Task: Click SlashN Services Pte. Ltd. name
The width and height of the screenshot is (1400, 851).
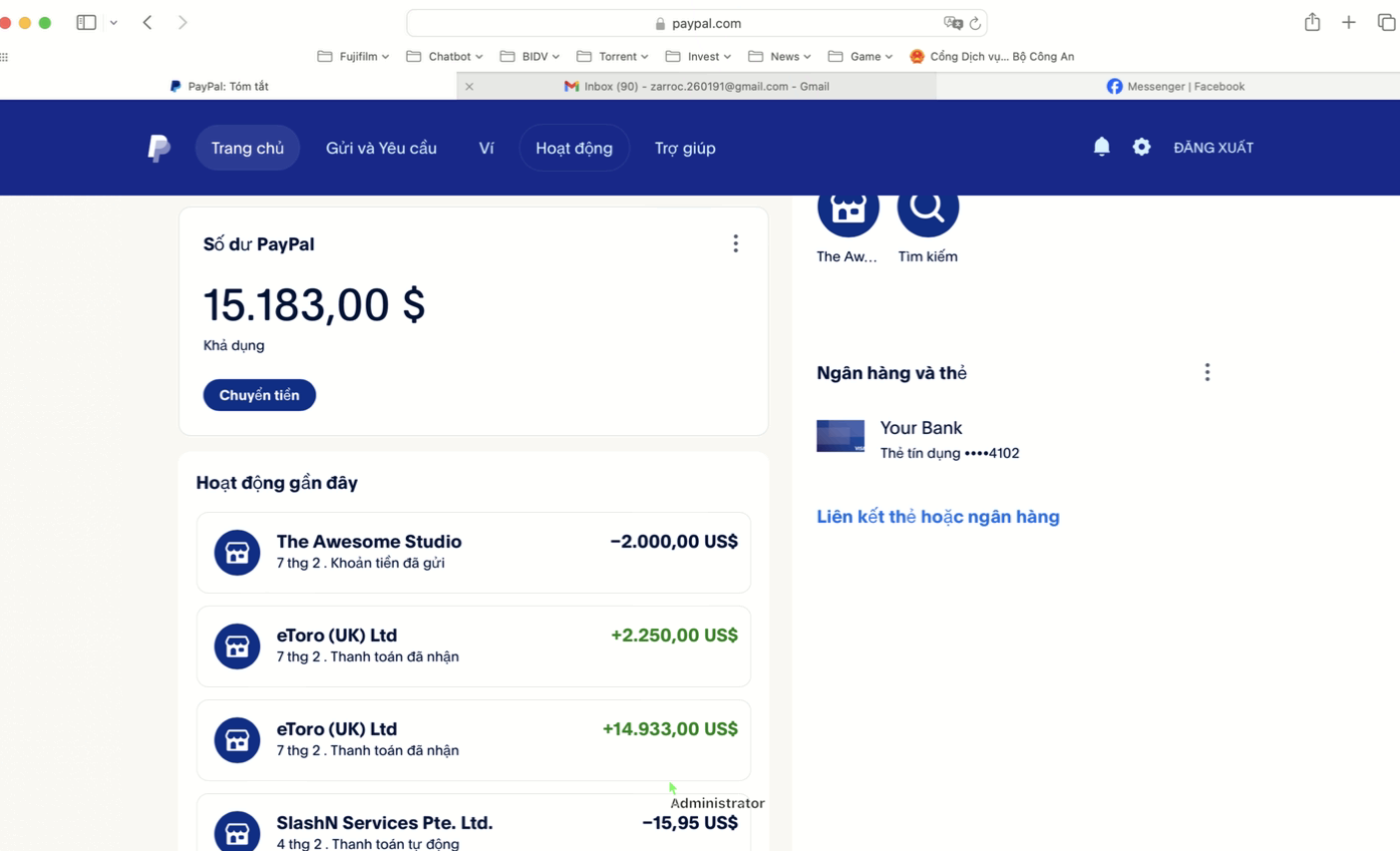Action: (385, 823)
